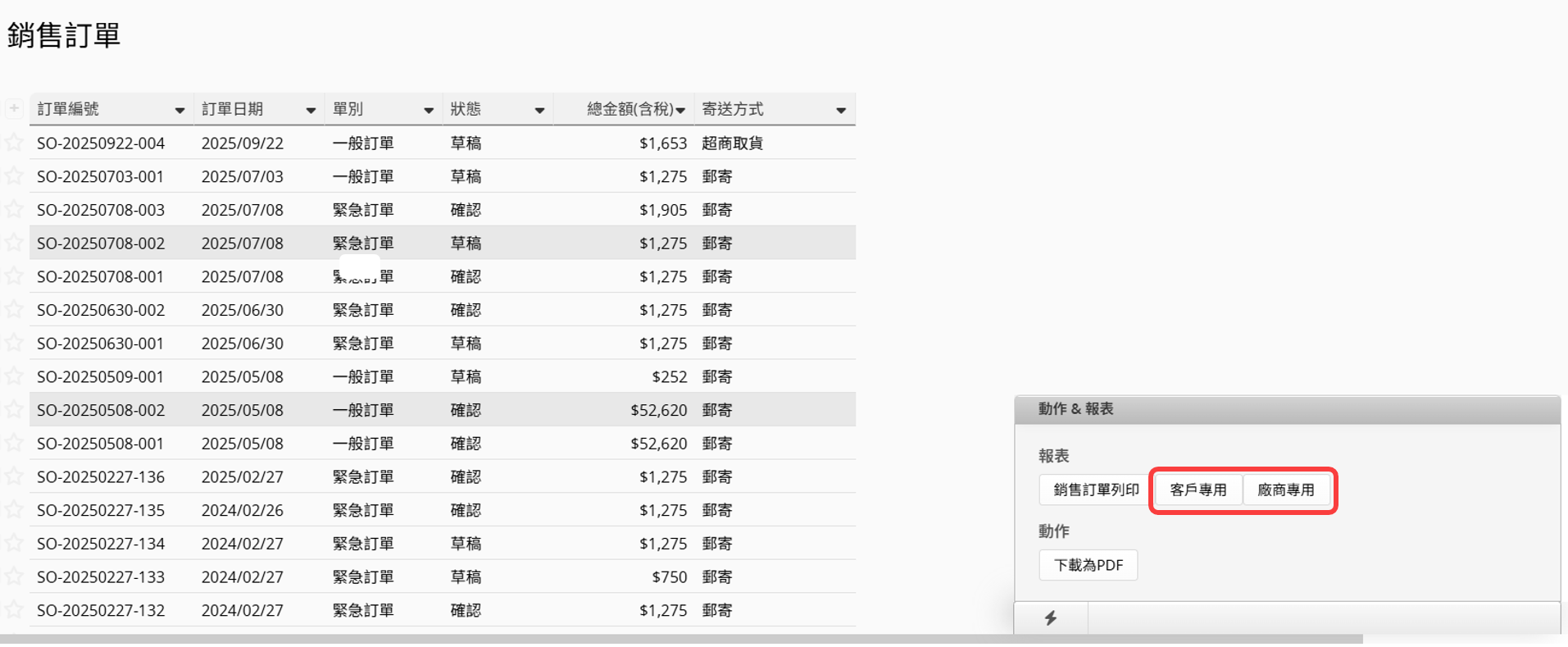This screenshot has height=647, width=1568.
Task: Open the 單別 column dropdown arrow
Action: (x=428, y=110)
